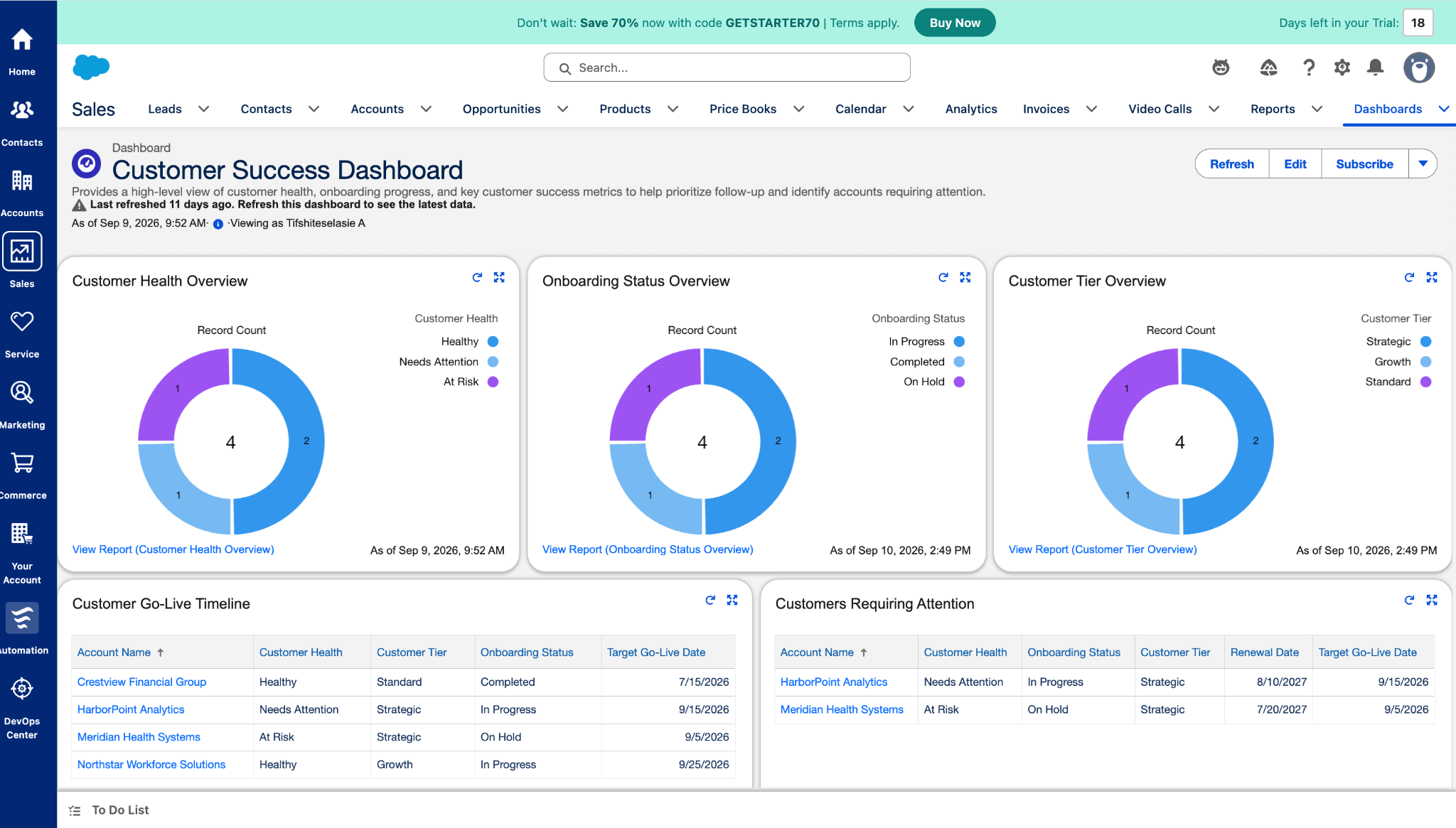Go to the Reports tab
1456x828 pixels.
(1273, 109)
